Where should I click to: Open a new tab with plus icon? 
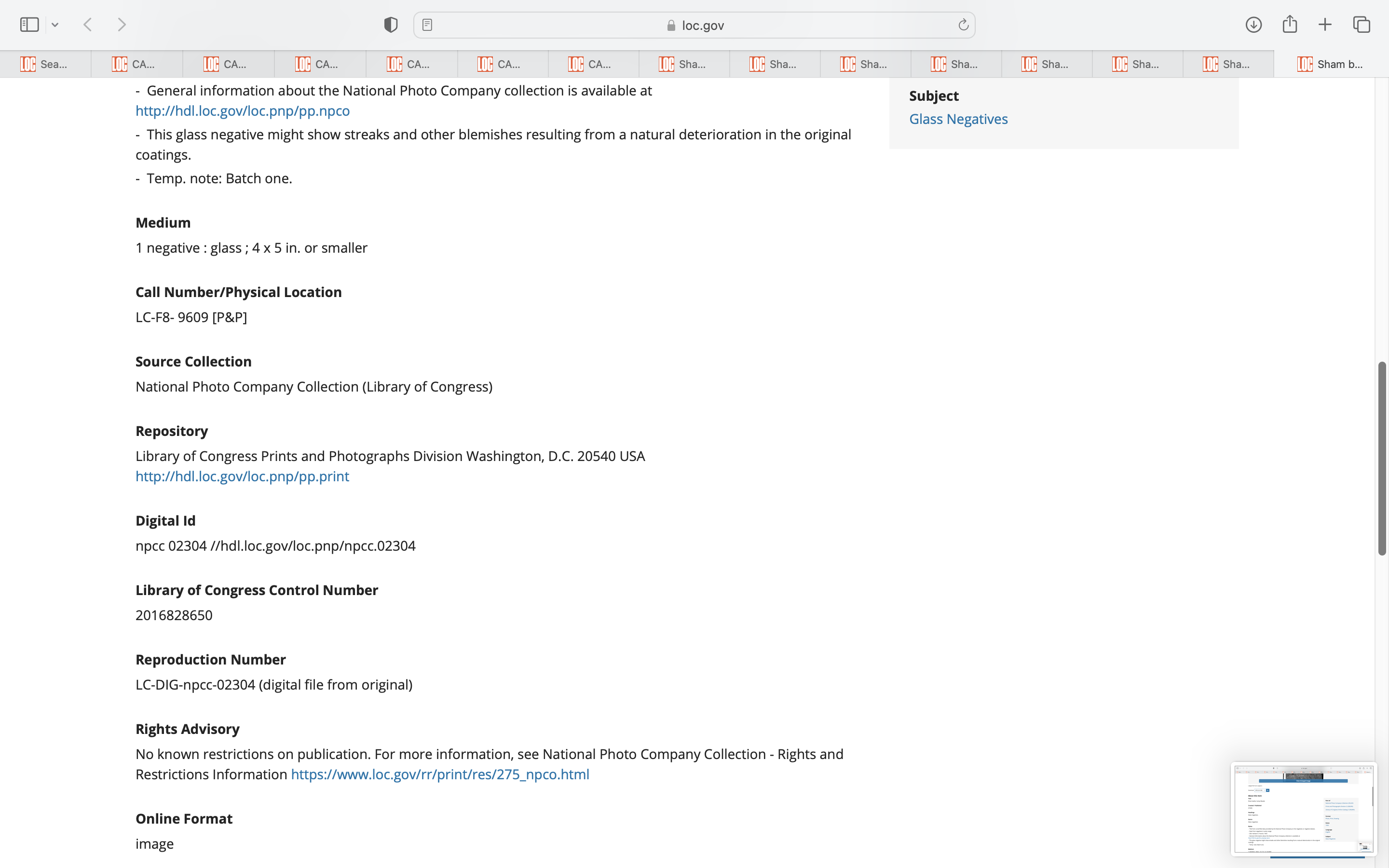click(x=1325, y=25)
